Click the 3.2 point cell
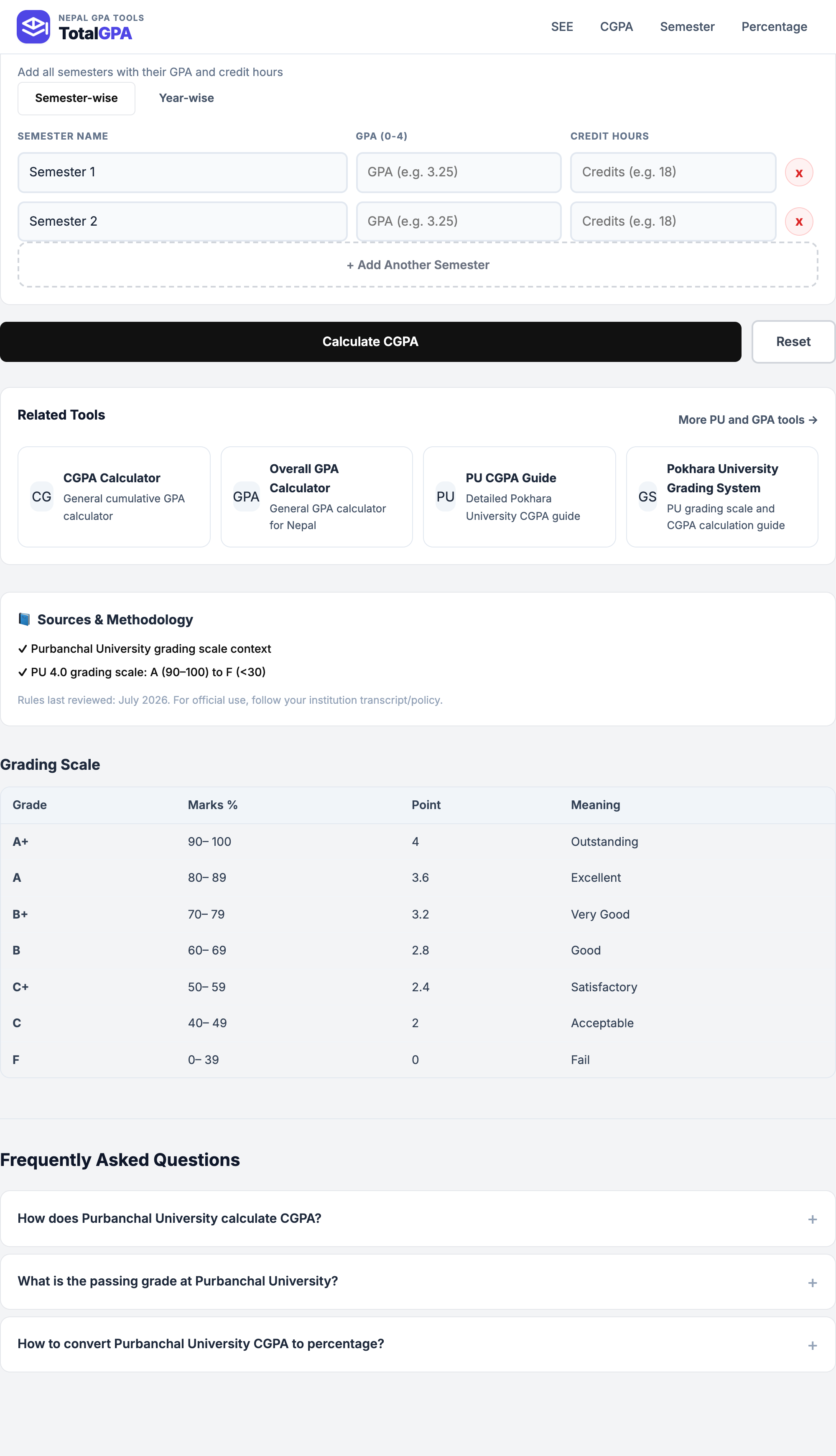Image resolution: width=836 pixels, height=1456 pixels. [x=420, y=914]
